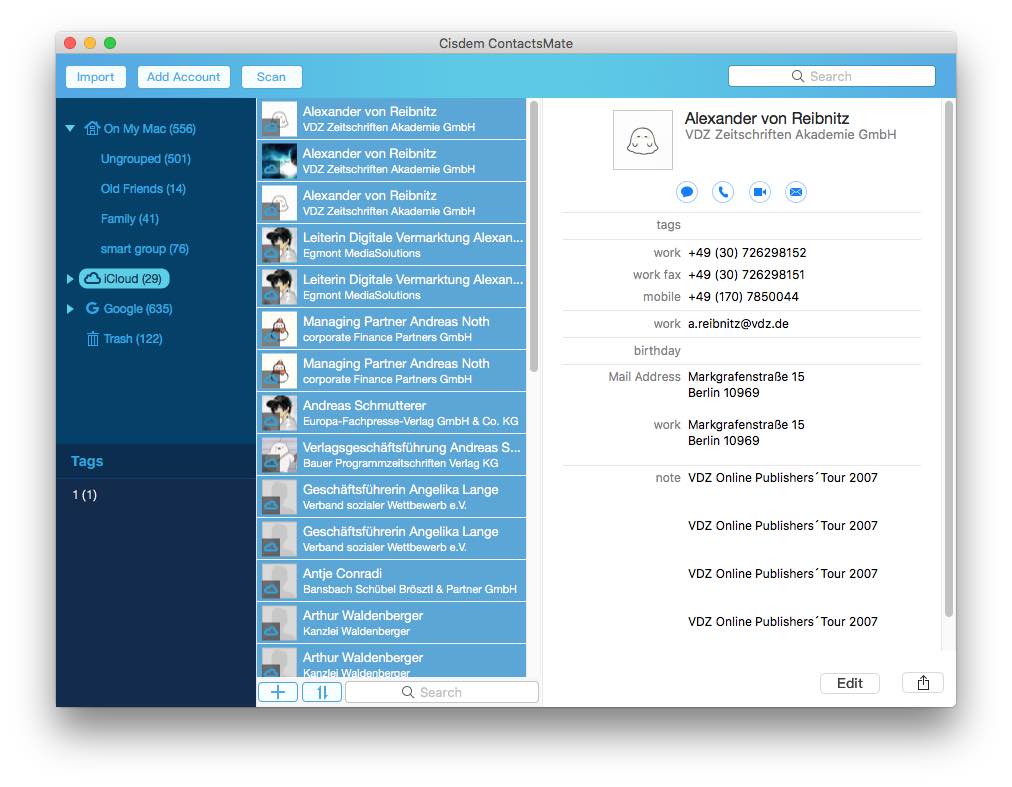Click work fax +49 (30) 726298151

coord(746,274)
